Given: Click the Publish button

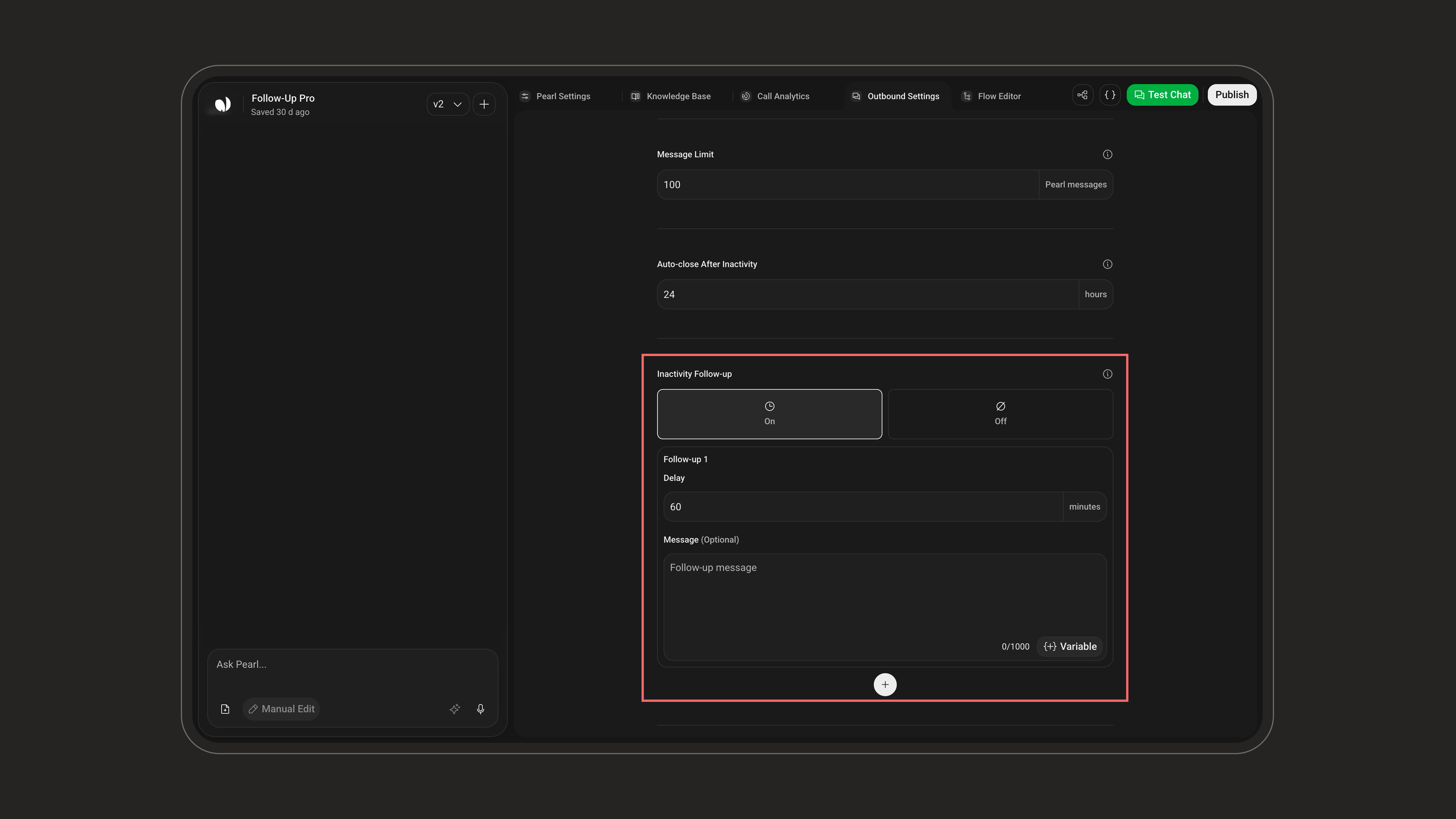Looking at the screenshot, I should coord(1232,95).
